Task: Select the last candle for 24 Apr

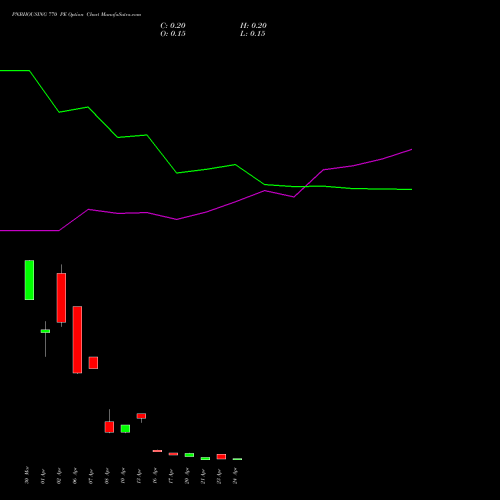Action: (237, 459)
